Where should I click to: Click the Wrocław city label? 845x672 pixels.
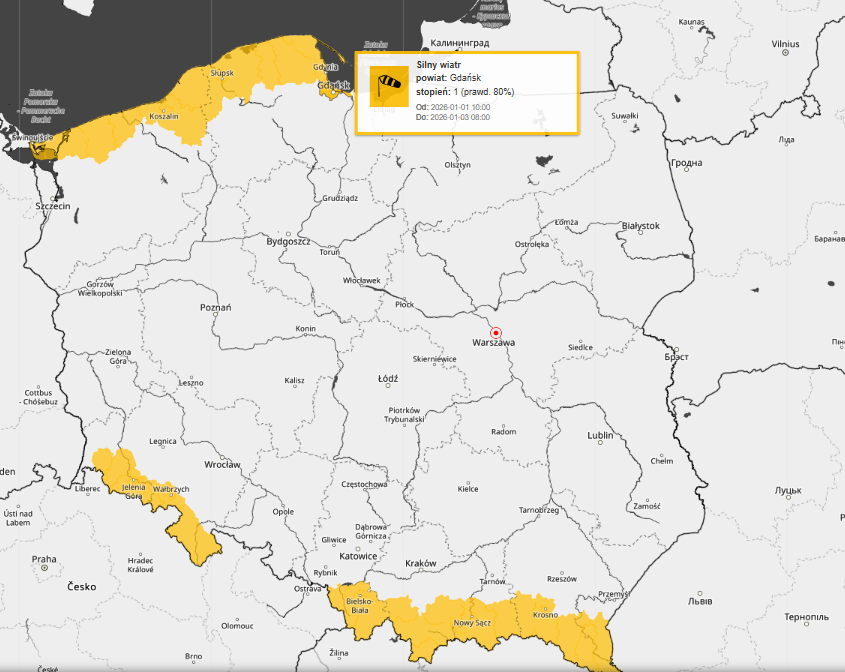pos(221,465)
